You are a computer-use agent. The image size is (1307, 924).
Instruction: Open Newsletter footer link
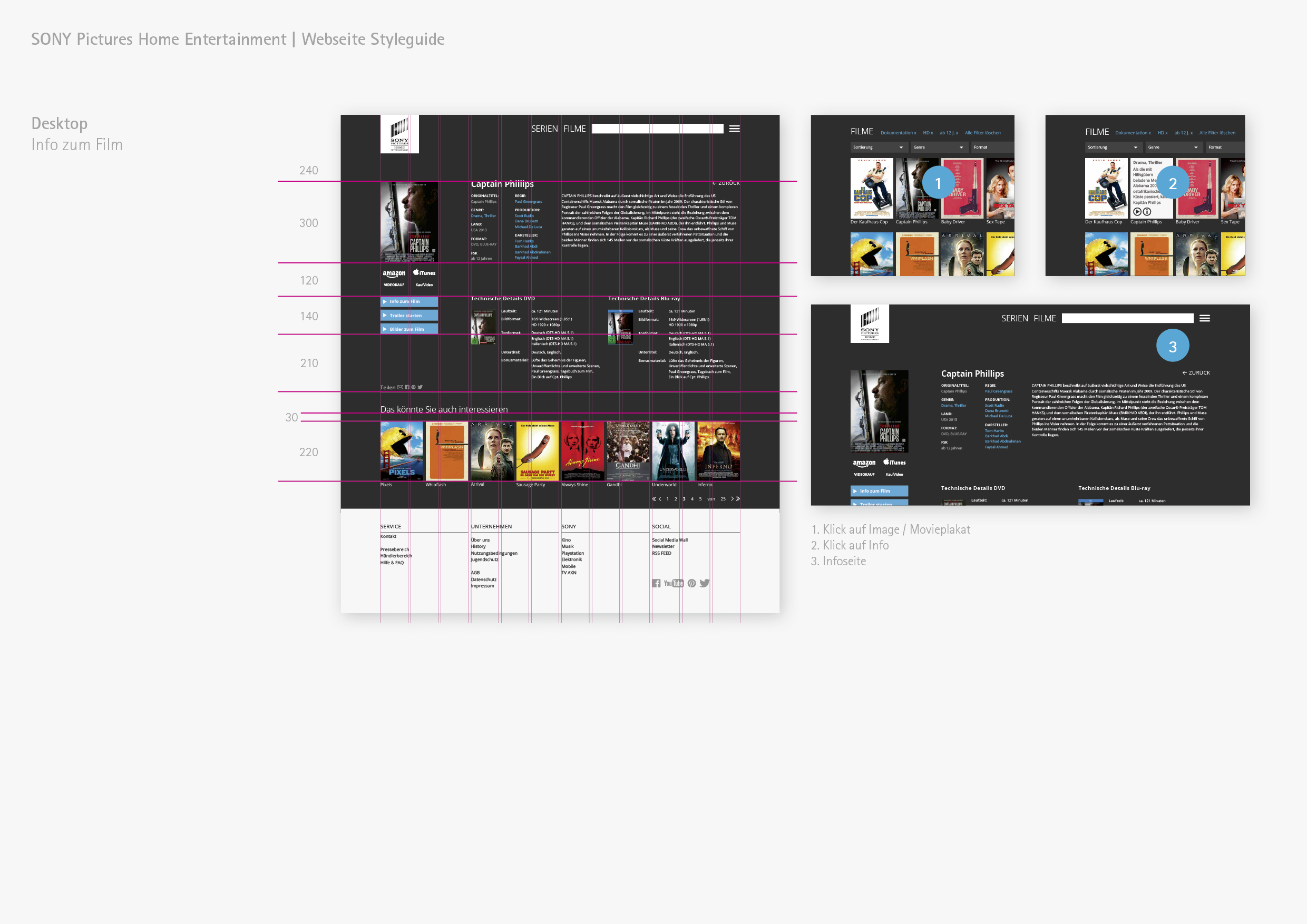point(663,546)
